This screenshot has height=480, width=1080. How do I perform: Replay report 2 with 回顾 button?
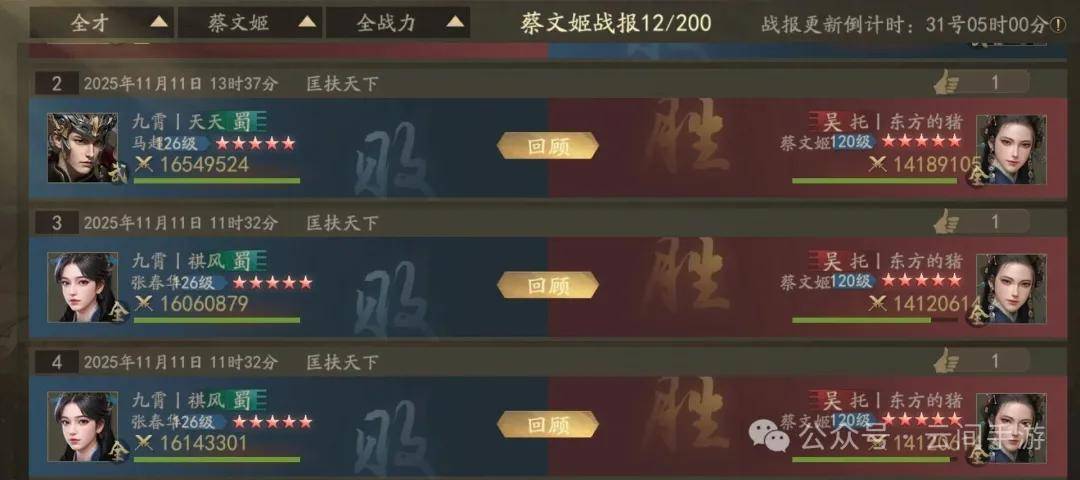coord(548,146)
